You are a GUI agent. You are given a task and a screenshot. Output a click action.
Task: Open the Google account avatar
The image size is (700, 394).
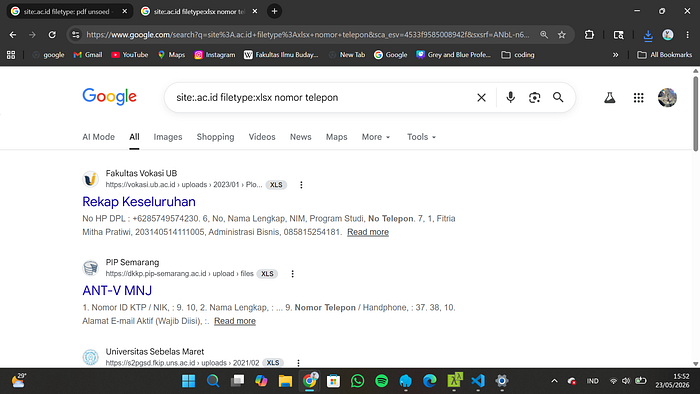point(667,98)
